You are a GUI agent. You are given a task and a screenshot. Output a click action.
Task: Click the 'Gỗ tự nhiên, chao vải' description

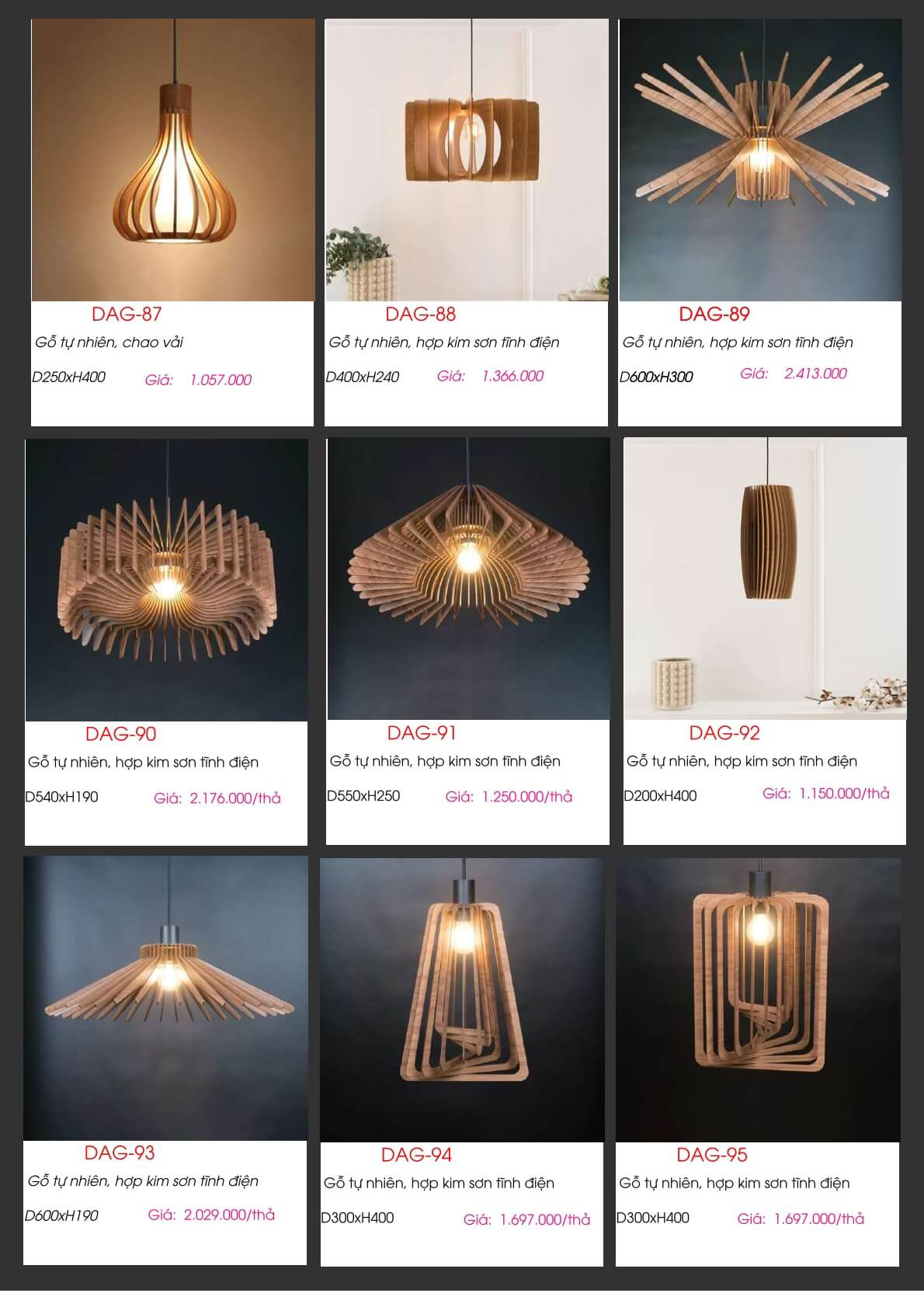tap(109, 342)
